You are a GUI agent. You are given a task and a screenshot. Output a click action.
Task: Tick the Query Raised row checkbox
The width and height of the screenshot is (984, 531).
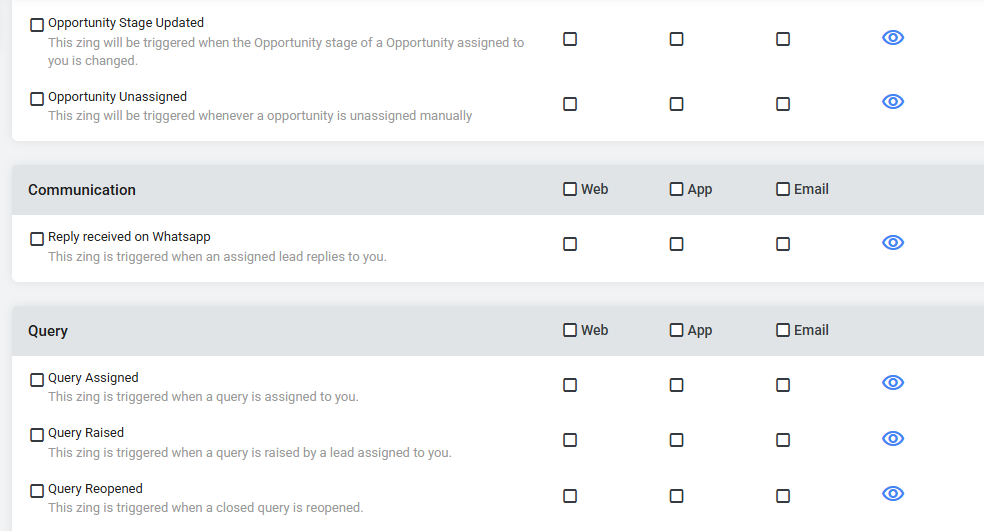tap(37, 435)
